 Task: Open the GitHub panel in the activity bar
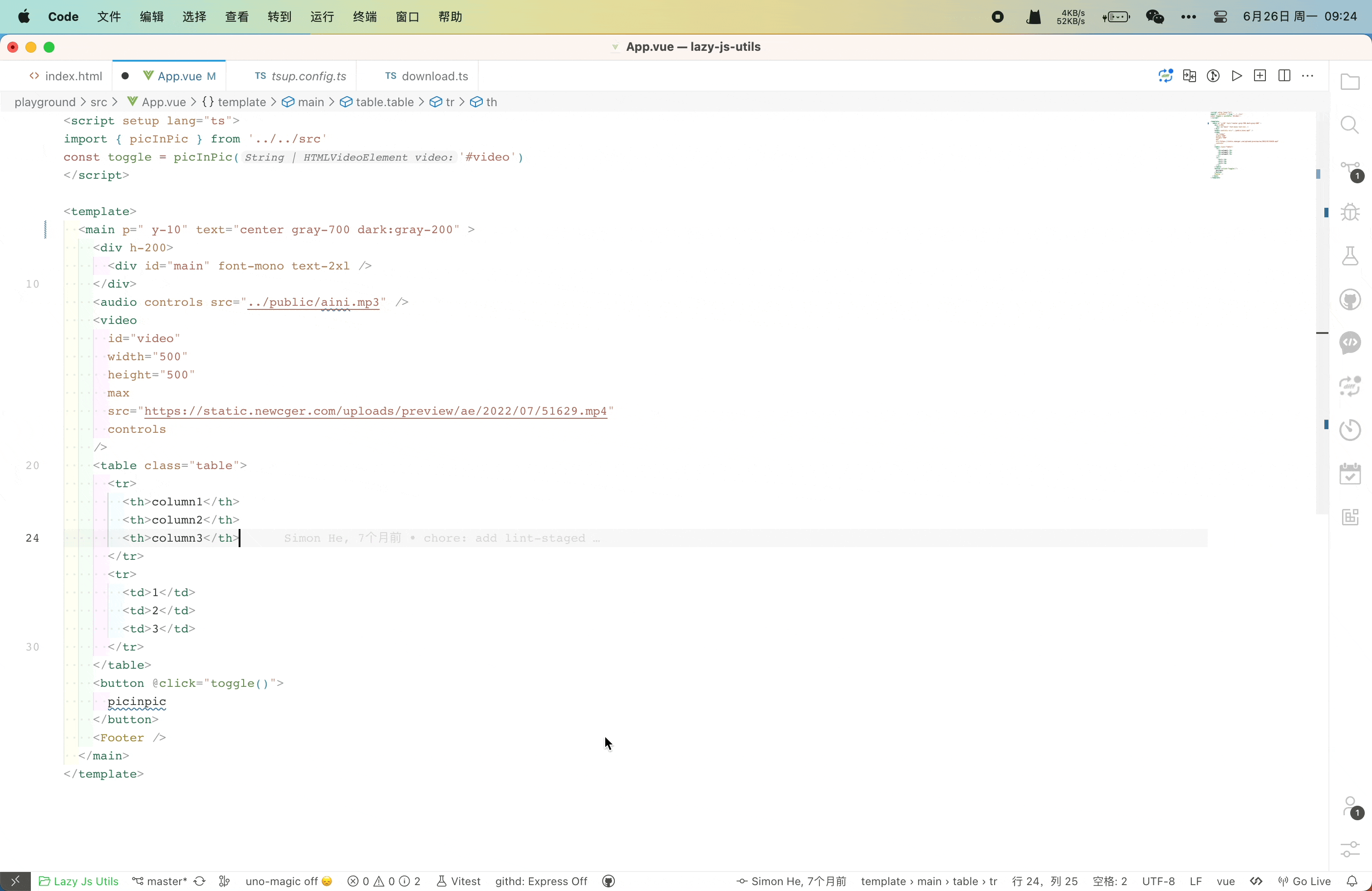click(1351, 300)
